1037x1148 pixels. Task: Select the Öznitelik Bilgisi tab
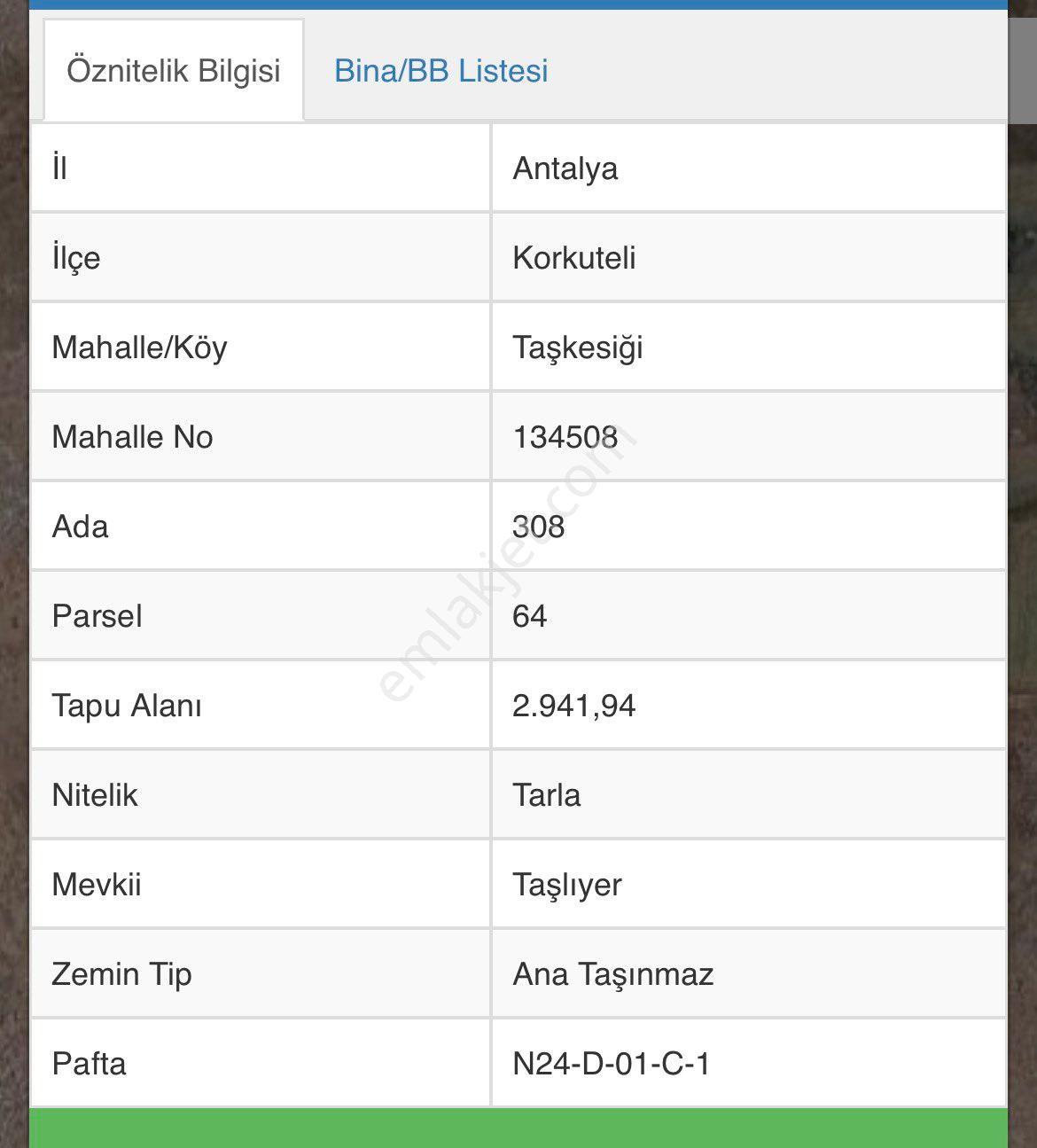(x=174, y=70)
